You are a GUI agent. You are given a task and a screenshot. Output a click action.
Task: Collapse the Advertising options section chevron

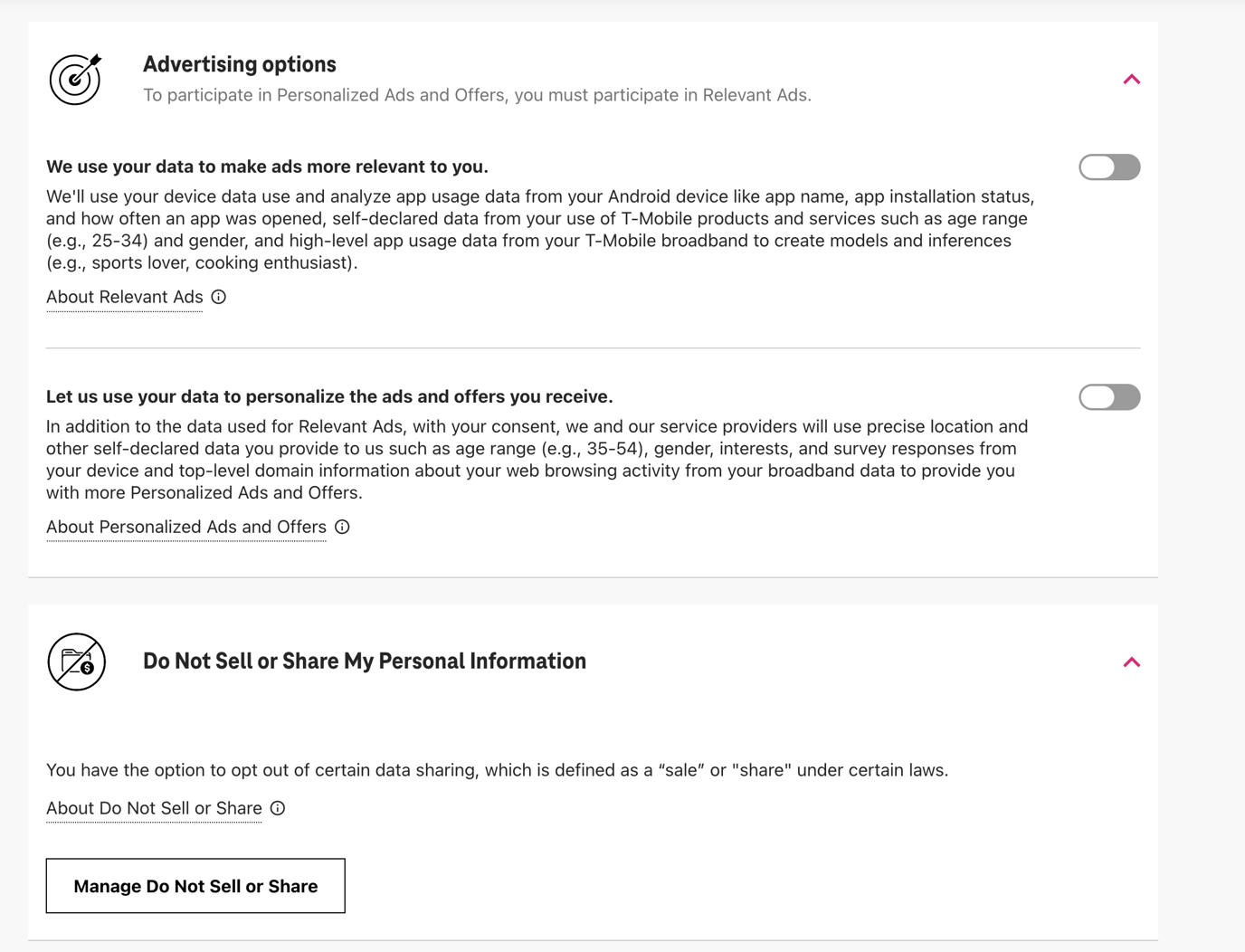pos(1131,80)
